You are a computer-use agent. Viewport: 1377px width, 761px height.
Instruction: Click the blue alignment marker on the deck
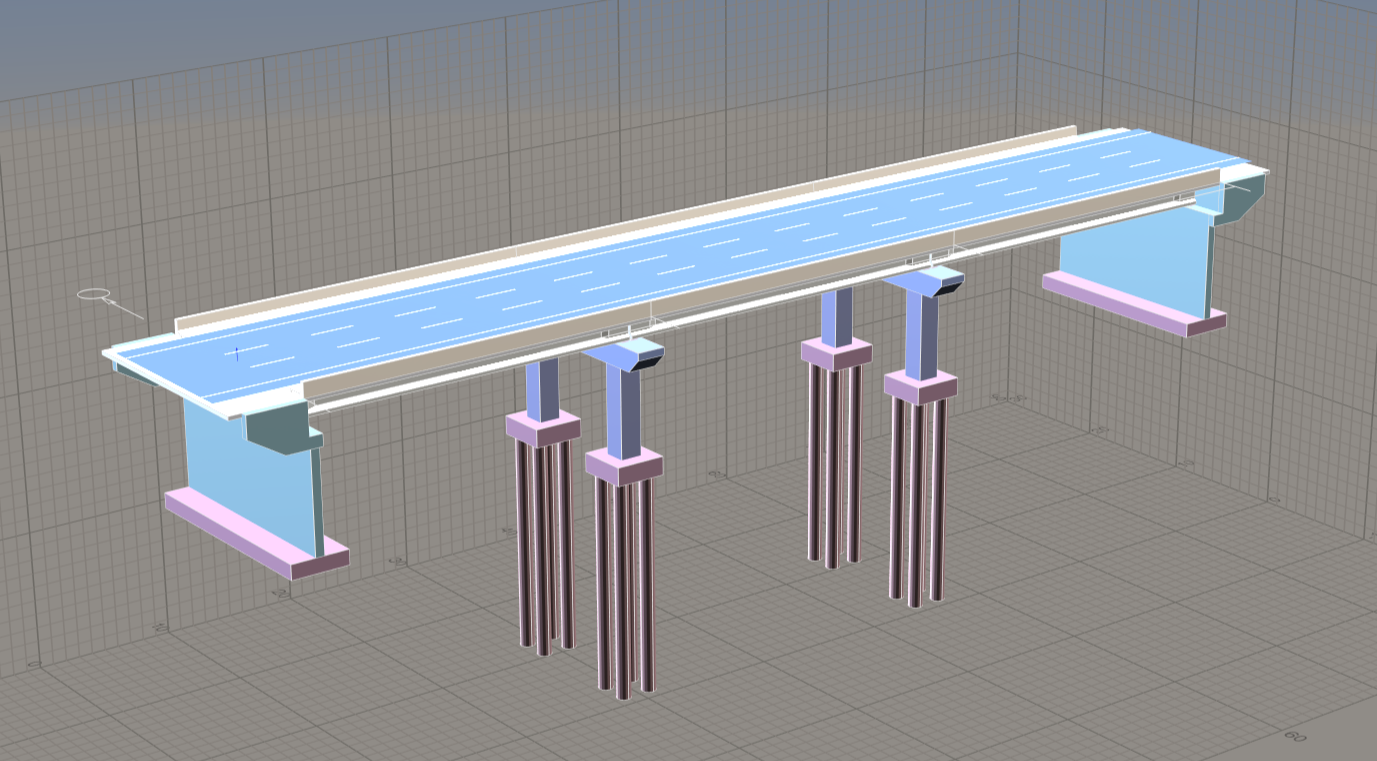point(236,352)
